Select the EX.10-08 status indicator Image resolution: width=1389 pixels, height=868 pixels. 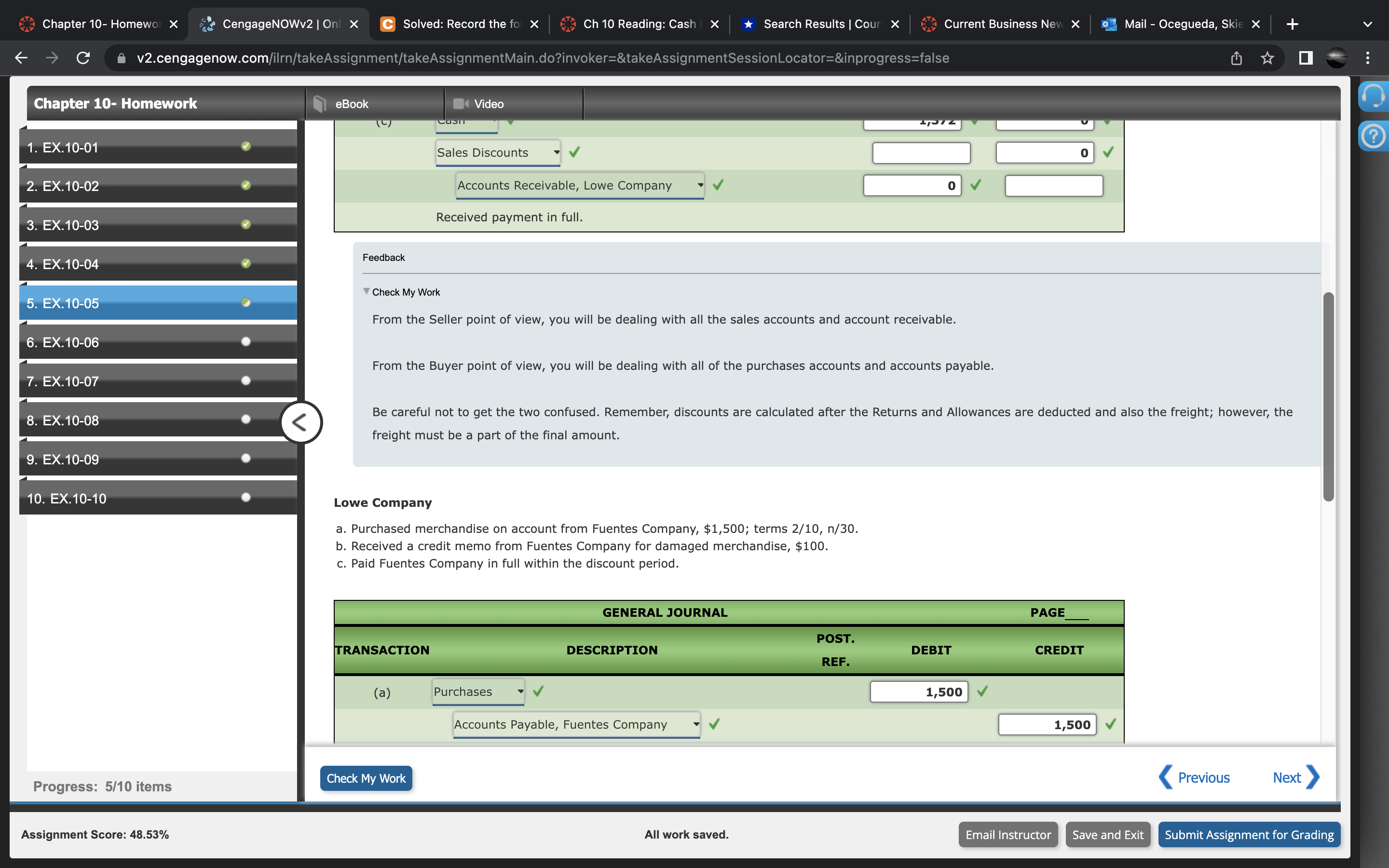[245, 420]
